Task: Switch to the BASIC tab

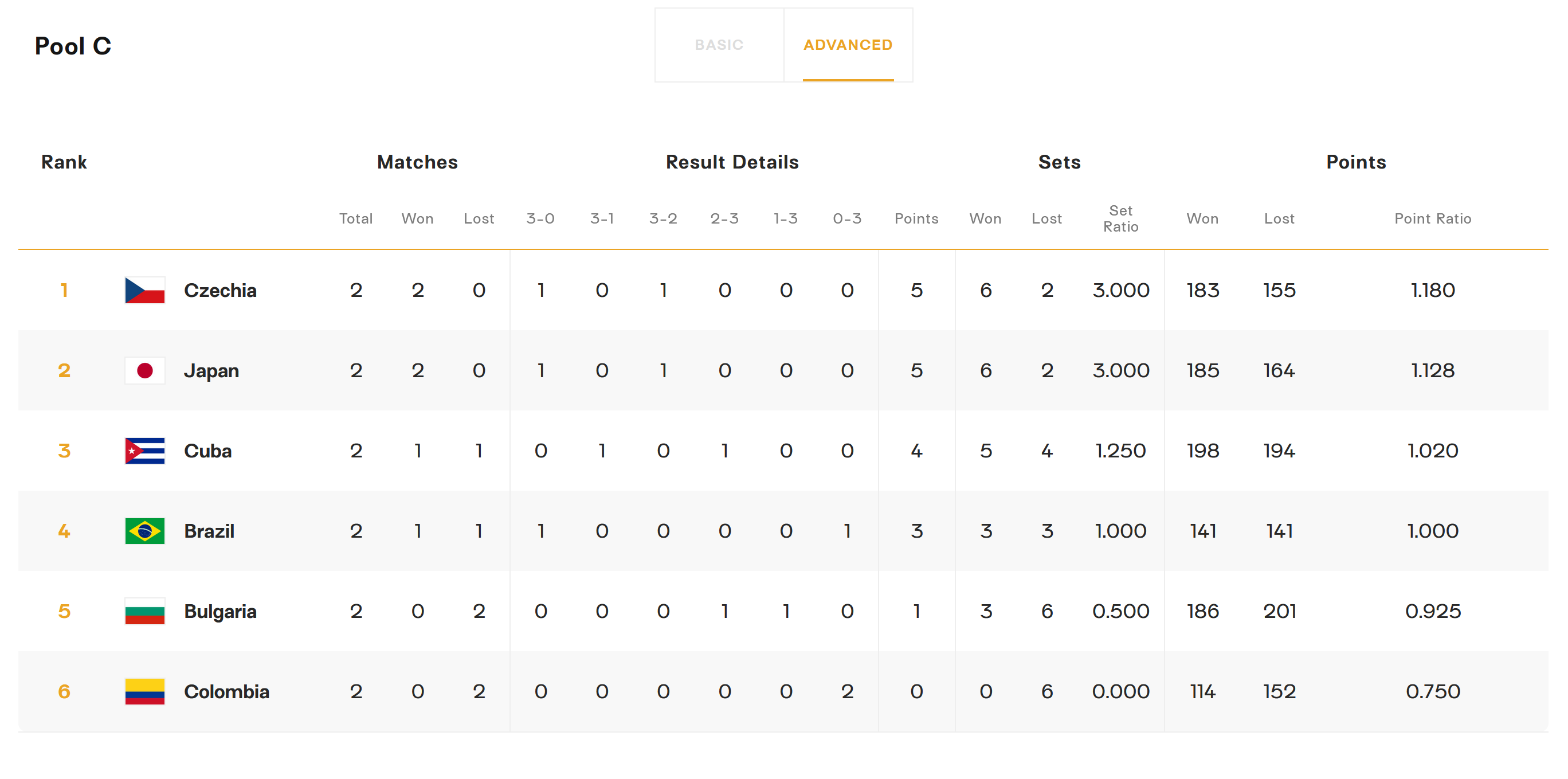Action: (719, 45)
